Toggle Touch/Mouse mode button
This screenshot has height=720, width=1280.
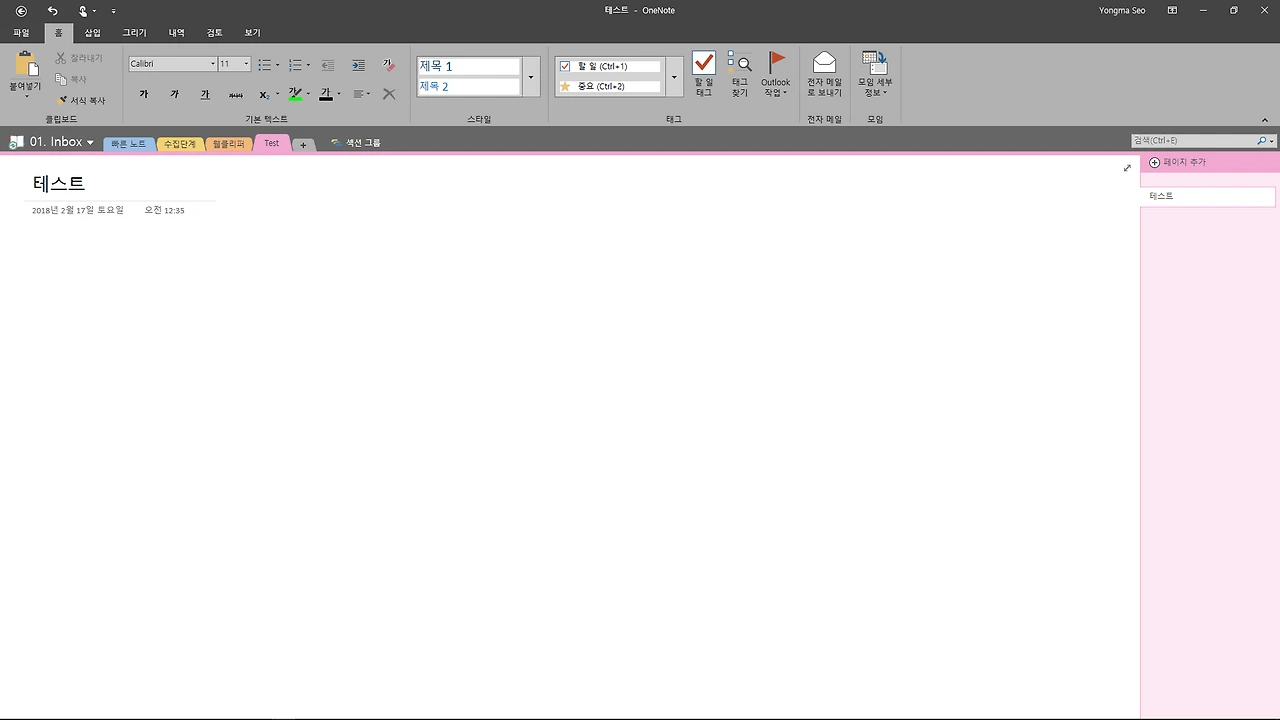pos(84,11)
